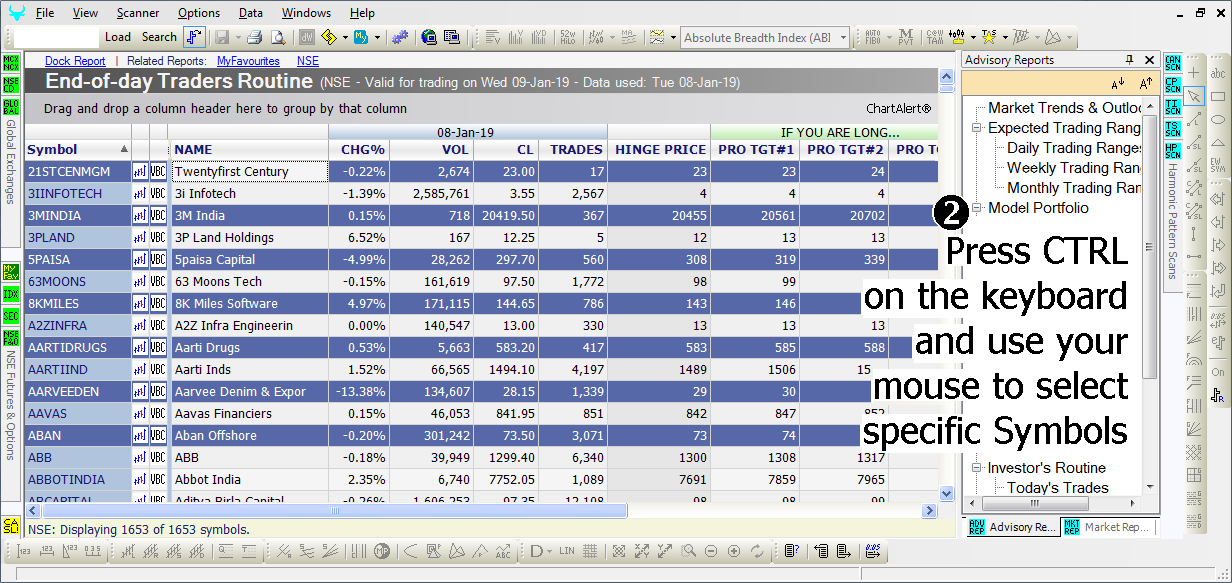Select the AARTIDRUGS symbol row
The height and width of the screenshot is (583, 1232).
482,348
